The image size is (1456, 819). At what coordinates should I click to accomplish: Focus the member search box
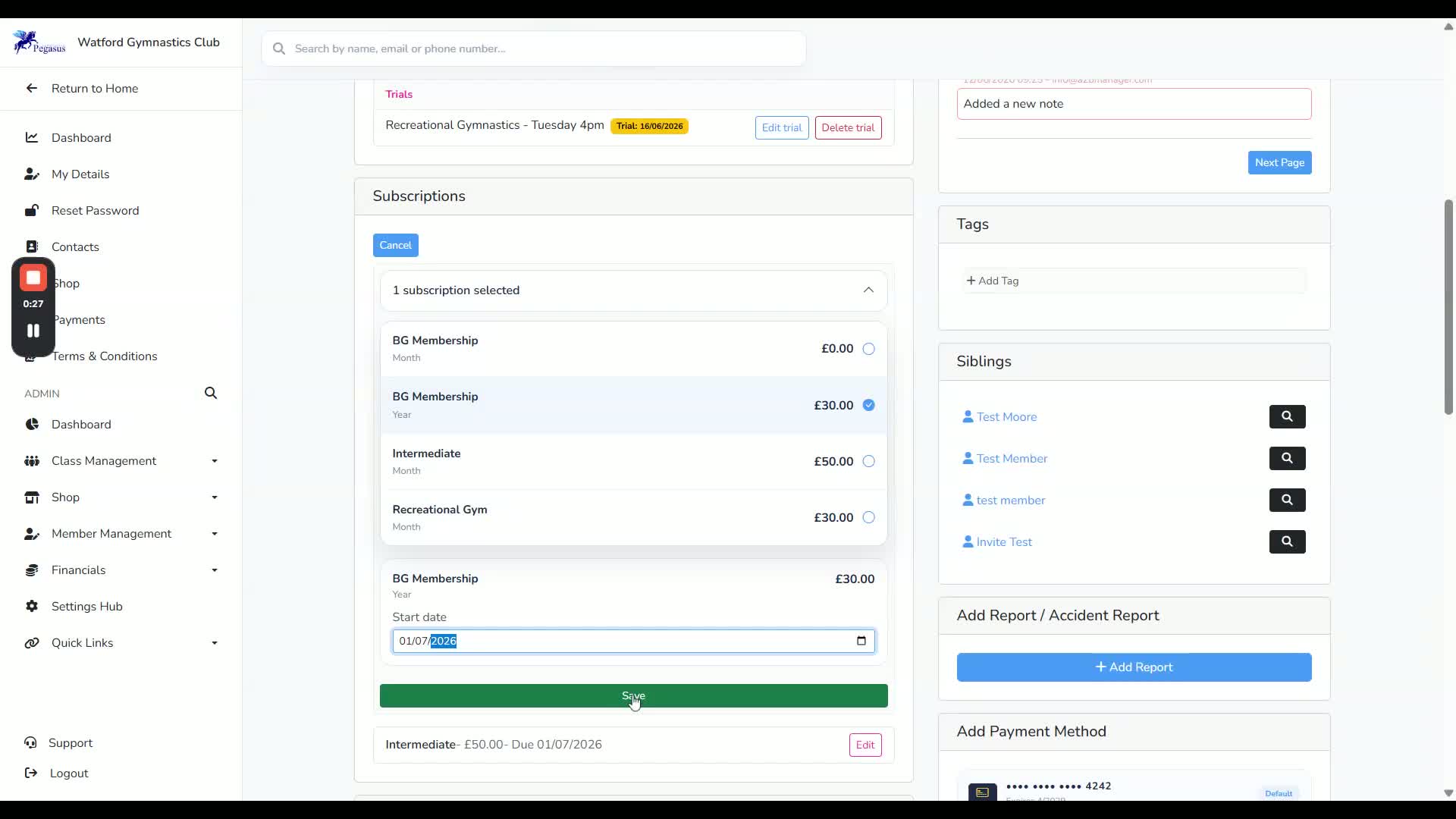click(x=534, y=49)
